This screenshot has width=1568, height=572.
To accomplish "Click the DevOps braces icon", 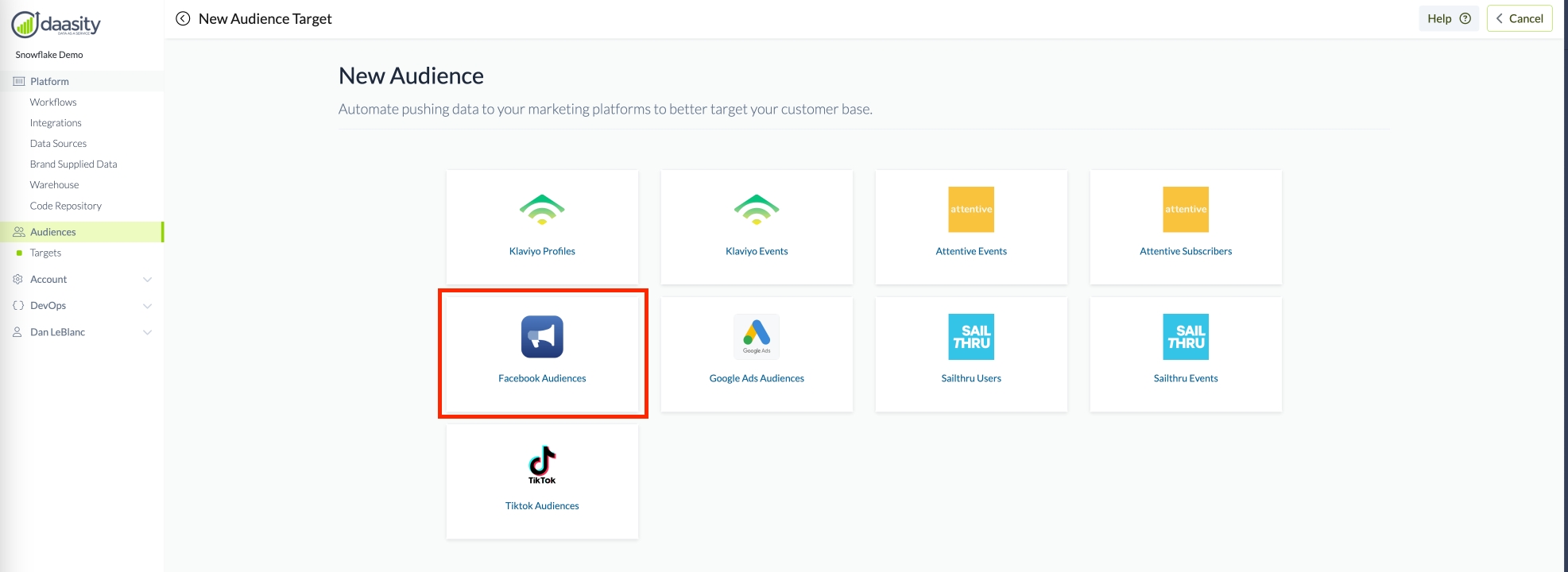I will coord(17,305).
